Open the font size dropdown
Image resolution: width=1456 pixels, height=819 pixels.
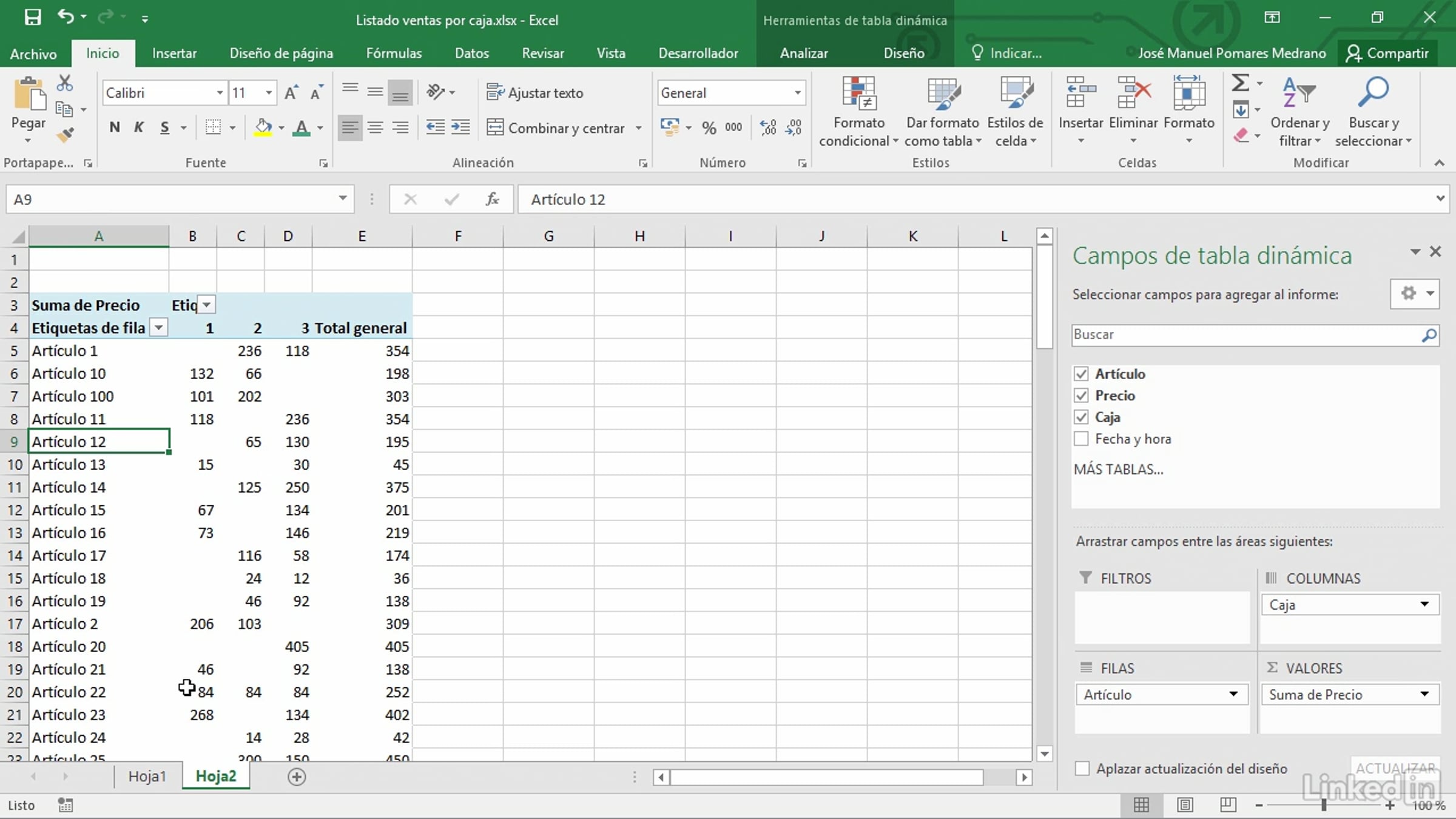(269, 93)
